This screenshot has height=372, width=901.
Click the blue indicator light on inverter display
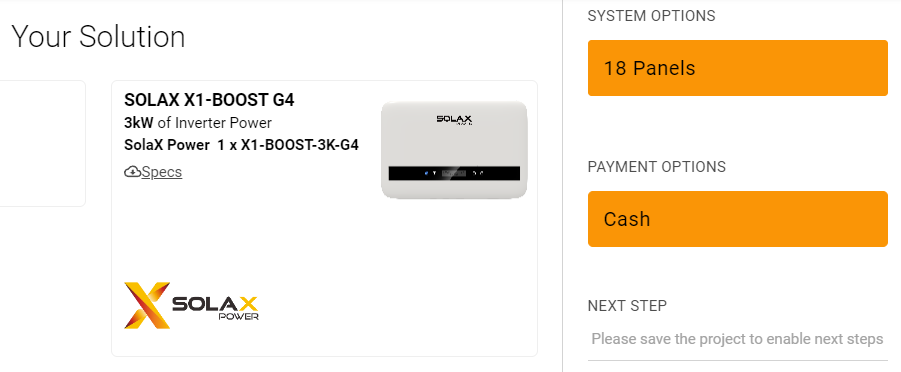tap(426, 172)
